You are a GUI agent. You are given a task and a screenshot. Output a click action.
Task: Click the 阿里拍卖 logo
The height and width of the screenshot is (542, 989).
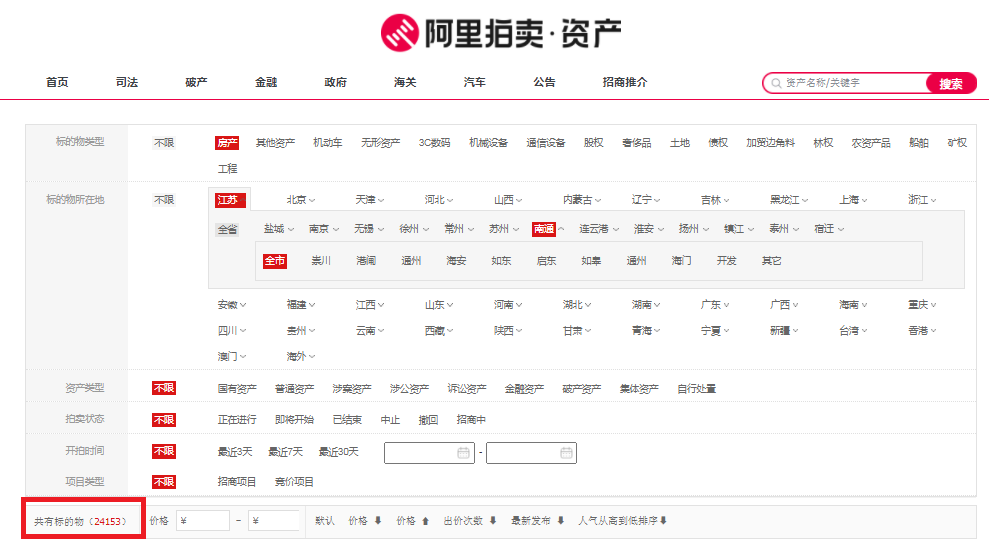(x=501, y=33)
